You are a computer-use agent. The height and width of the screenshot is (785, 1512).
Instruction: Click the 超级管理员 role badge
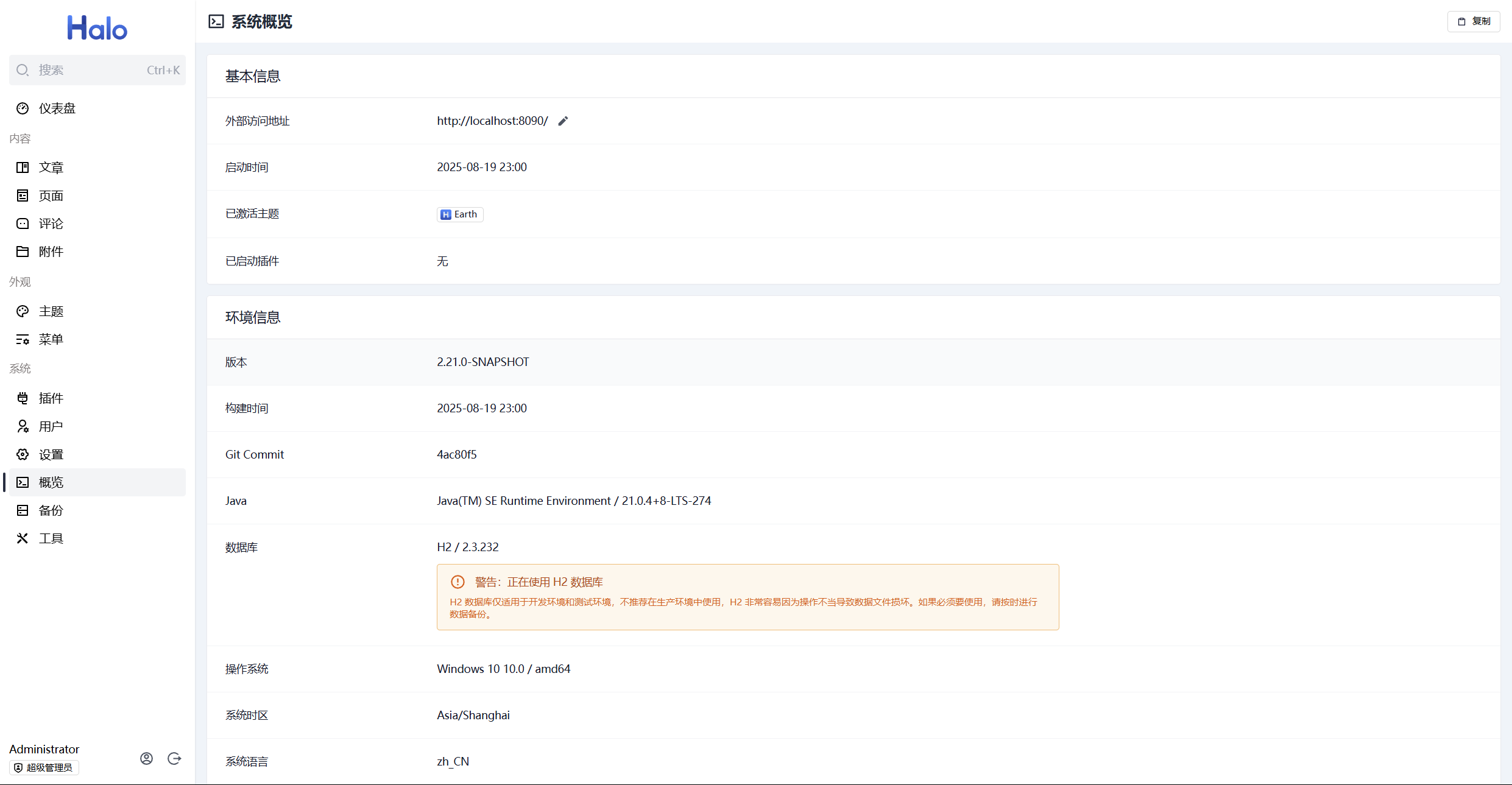[x=44, y=767]
